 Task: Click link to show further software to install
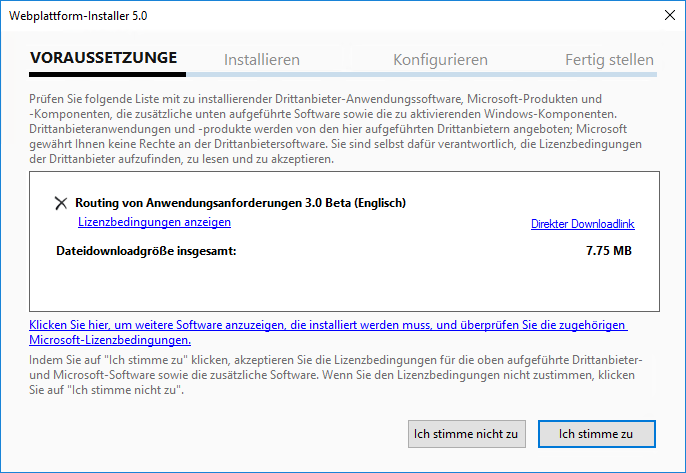pos(328,333)
